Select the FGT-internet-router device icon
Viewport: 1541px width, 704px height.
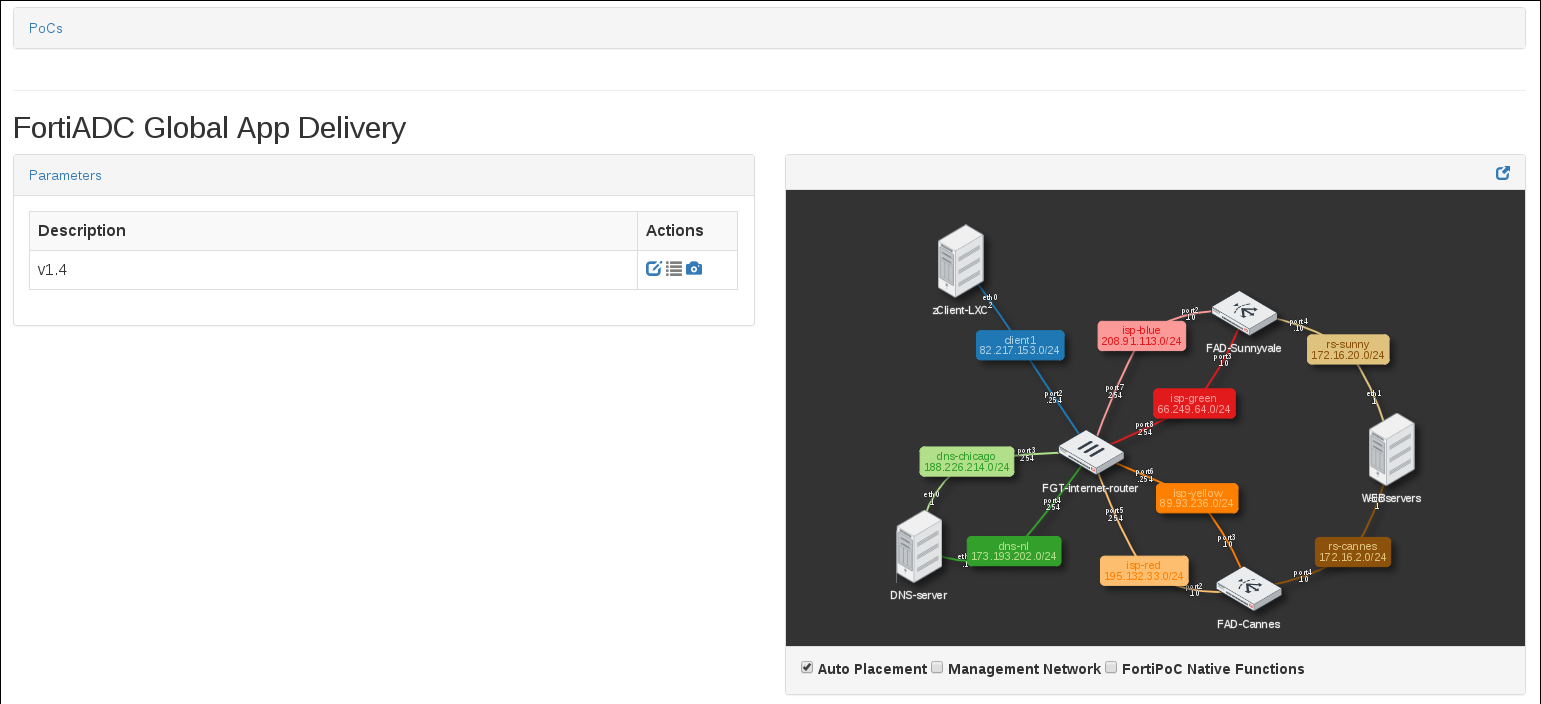1091,452
